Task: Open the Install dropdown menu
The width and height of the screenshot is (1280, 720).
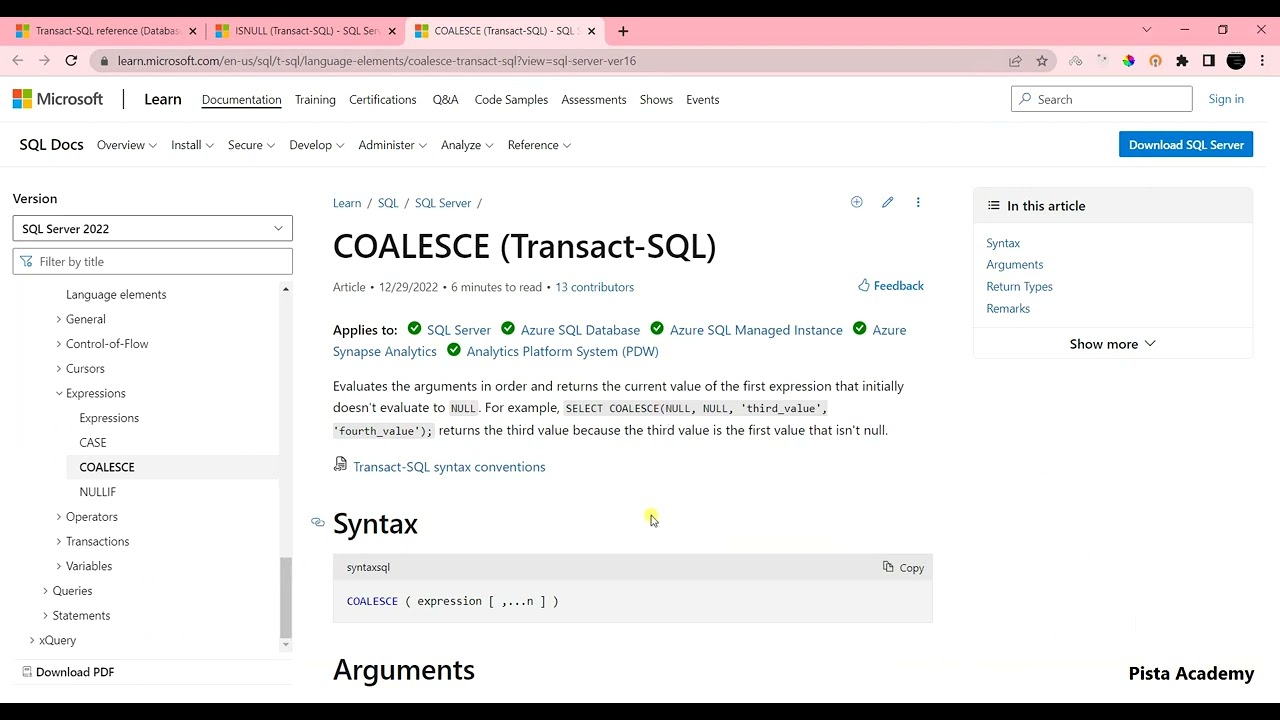Action: [x=193, y=145]
